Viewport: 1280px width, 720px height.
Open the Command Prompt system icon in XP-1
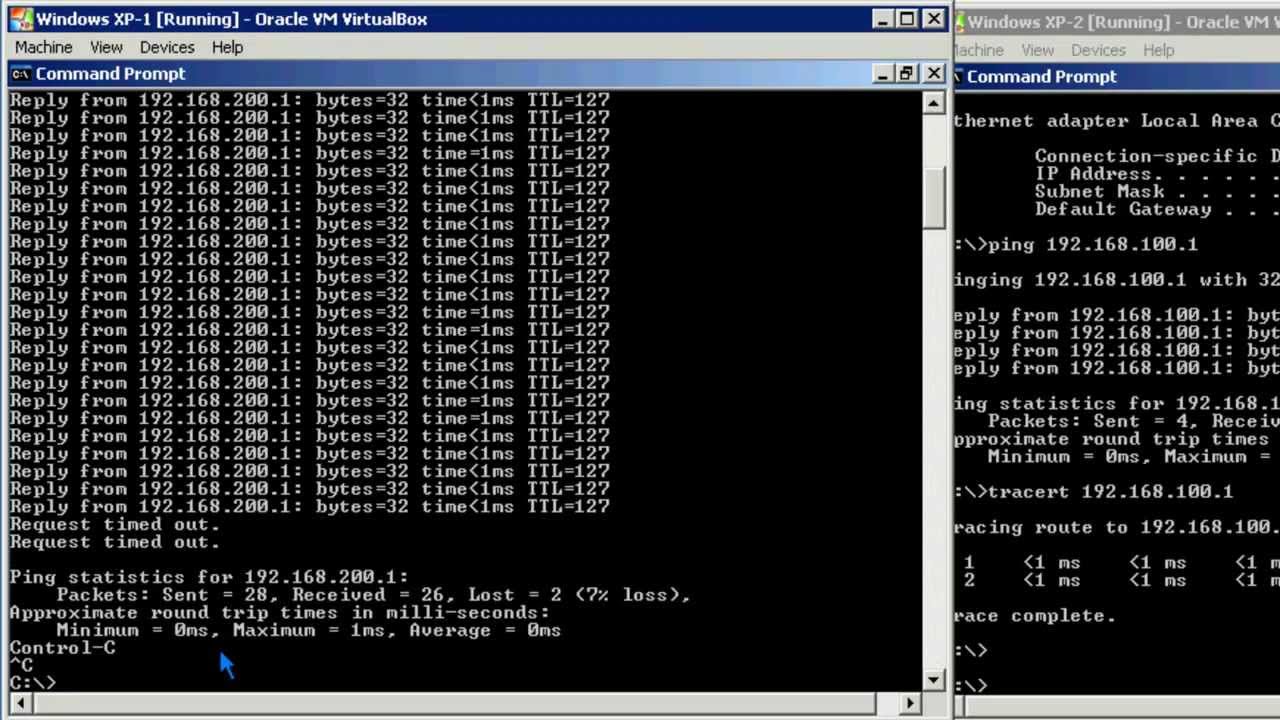click(20, 74)
